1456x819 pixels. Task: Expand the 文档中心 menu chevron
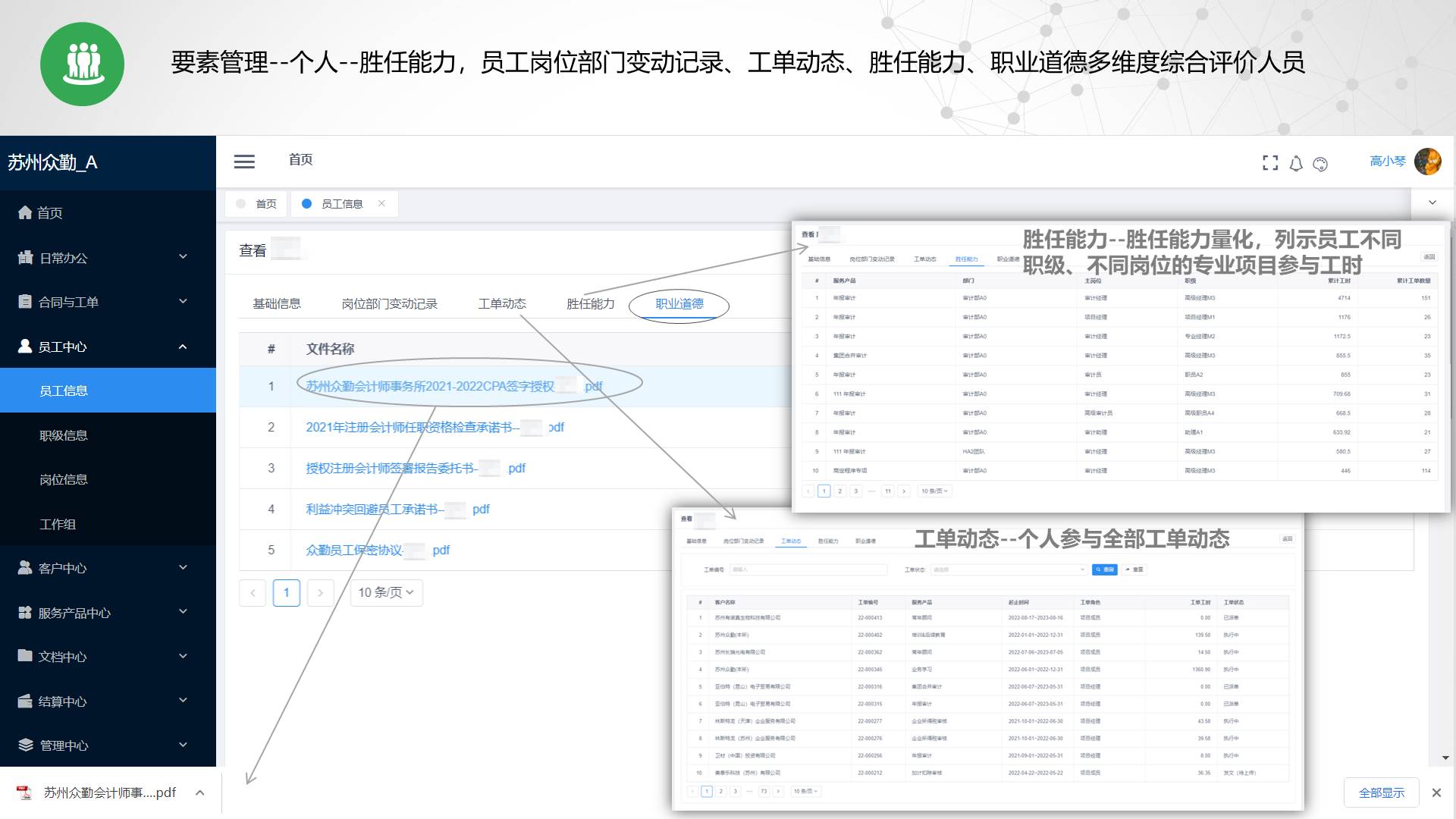pos(183,656)
